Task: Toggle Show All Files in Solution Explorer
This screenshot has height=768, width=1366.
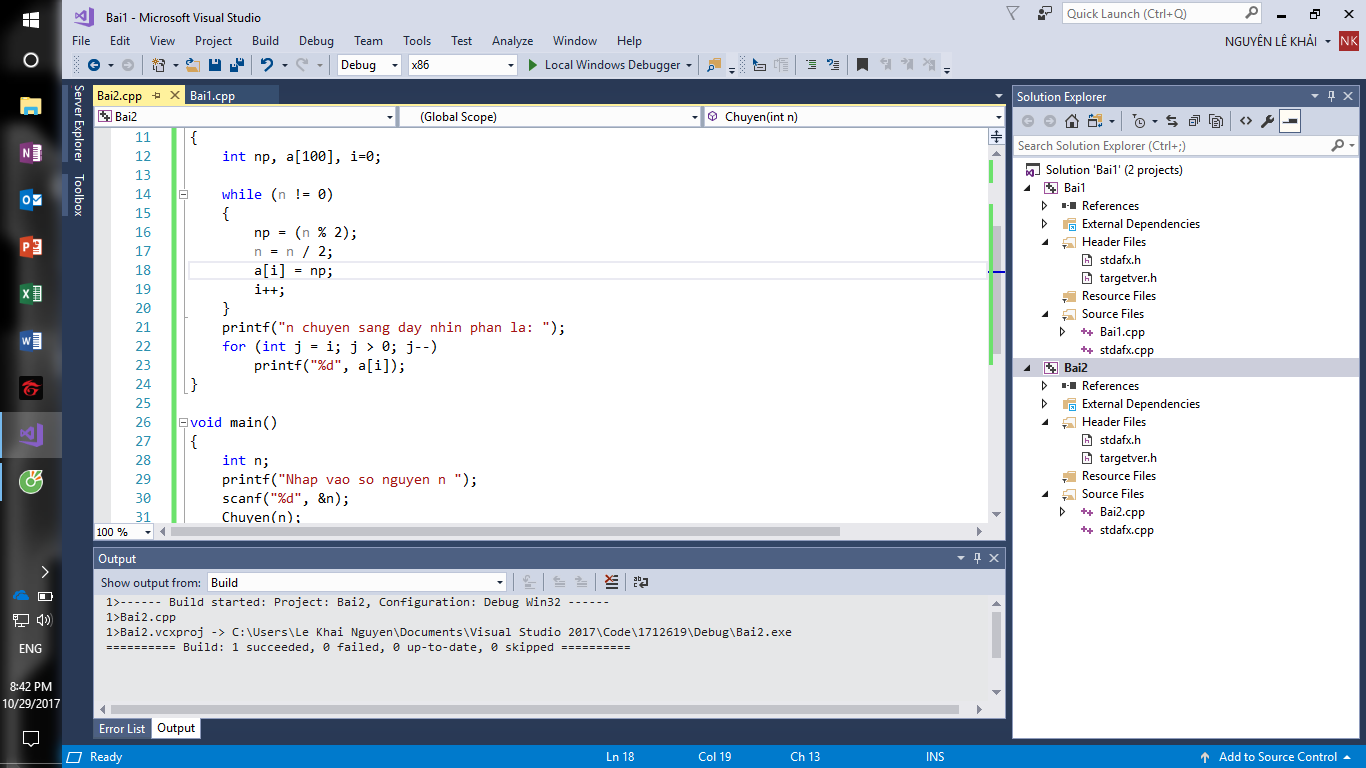Action: (1216, 121)
